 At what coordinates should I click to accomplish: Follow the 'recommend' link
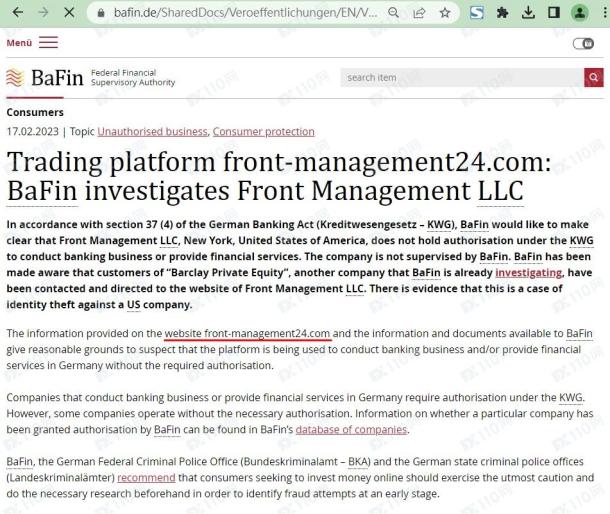coord(146,477)
